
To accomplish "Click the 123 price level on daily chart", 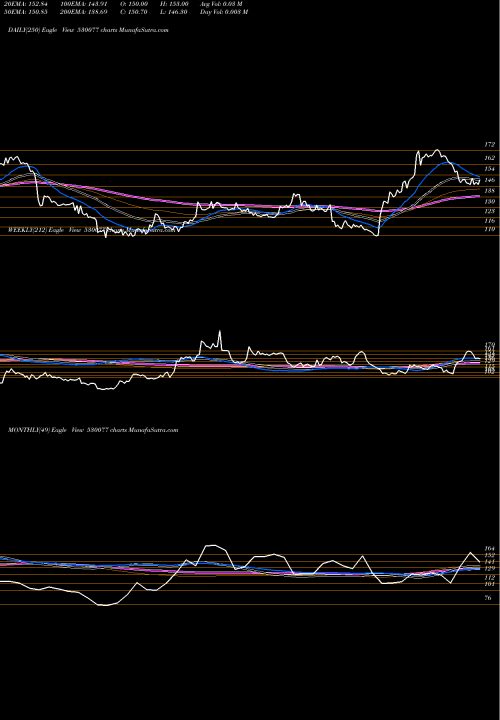I will (489, 211).
